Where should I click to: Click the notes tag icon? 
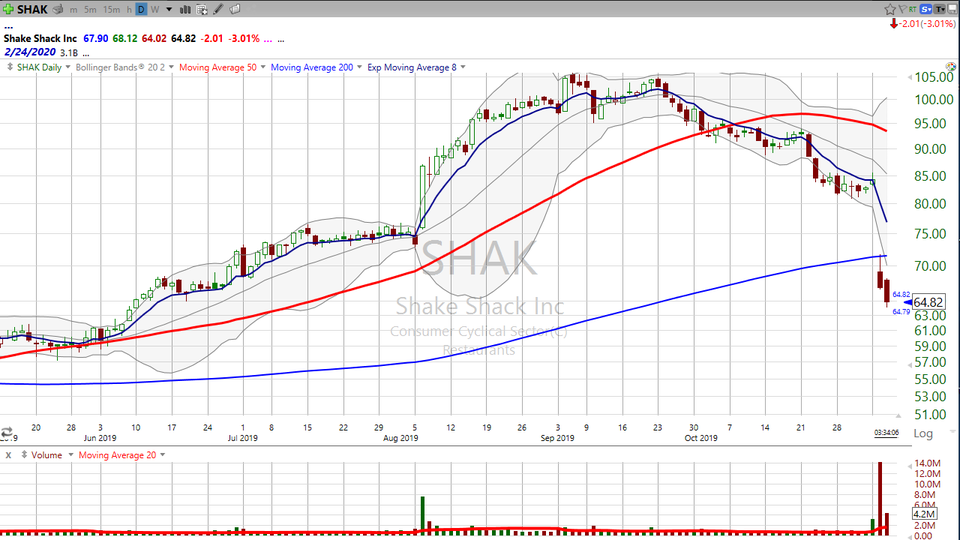(234, 9)
